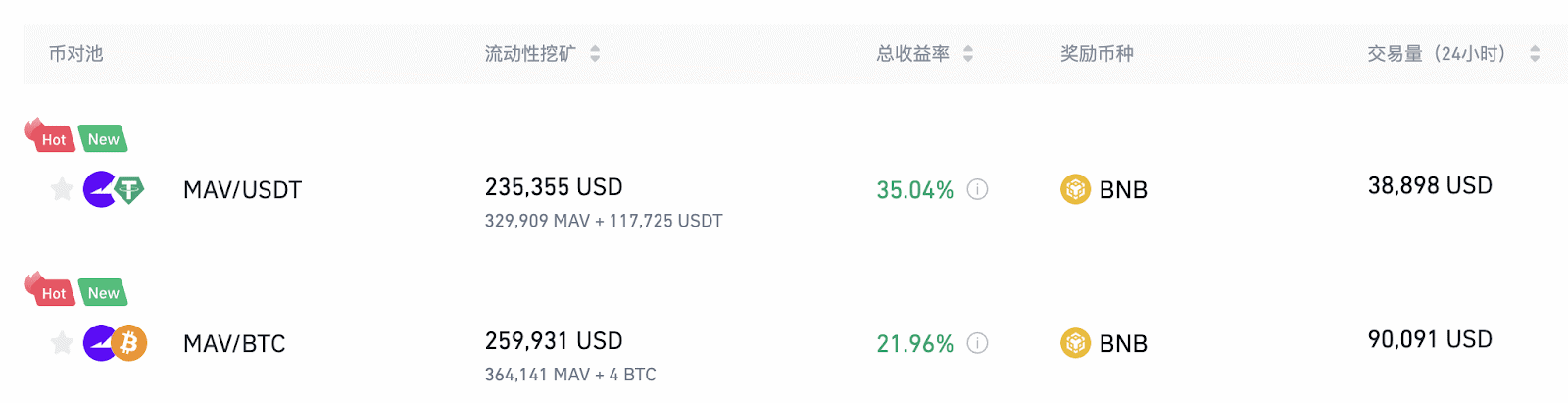Open the MAV/BTC pool link
This screenshot has height=403, width=1568.
coord(234,344)
